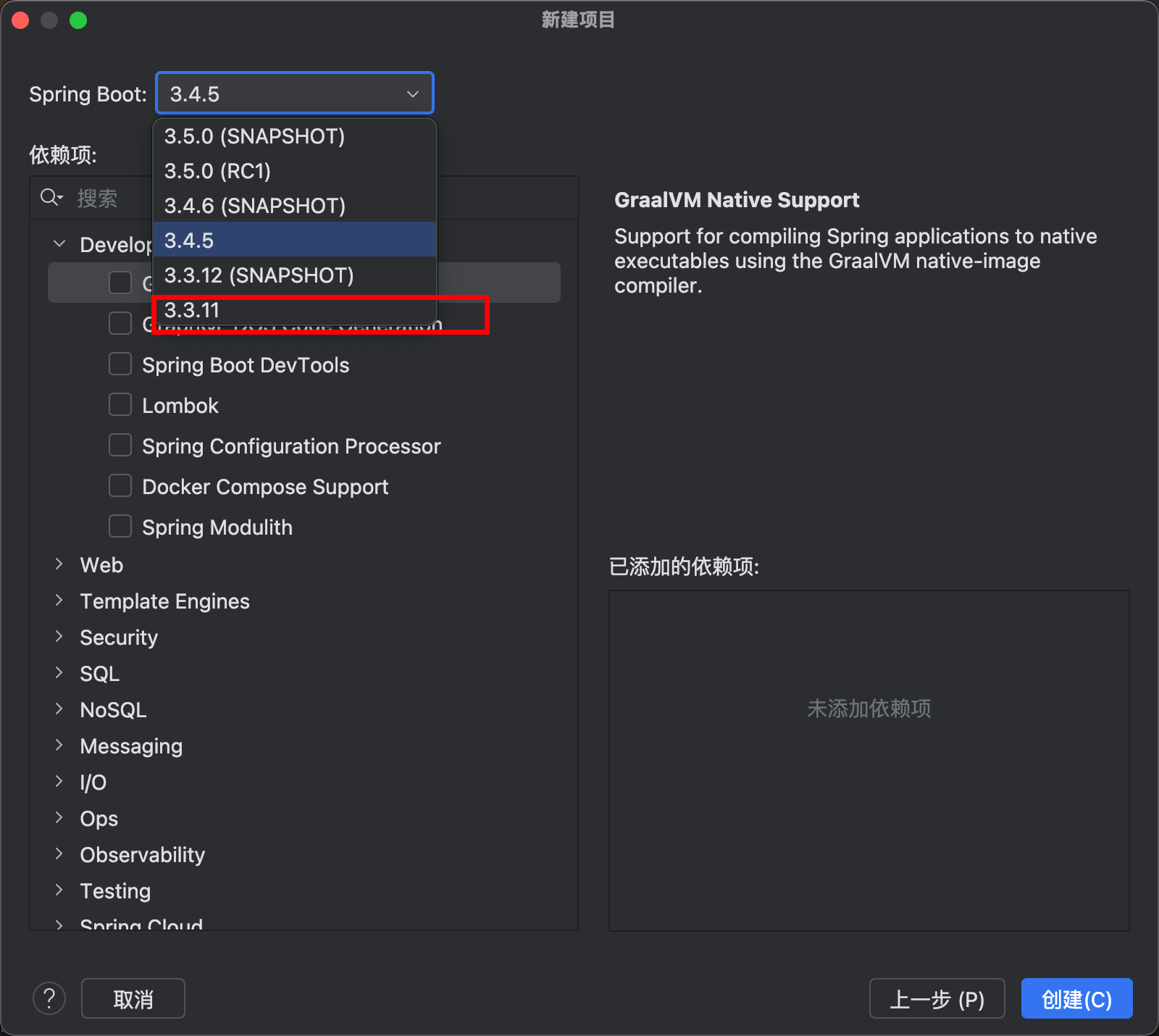Viewport: 1159px width, 1036px height.
Task: Select the Web tree row label
Action: 101,565
